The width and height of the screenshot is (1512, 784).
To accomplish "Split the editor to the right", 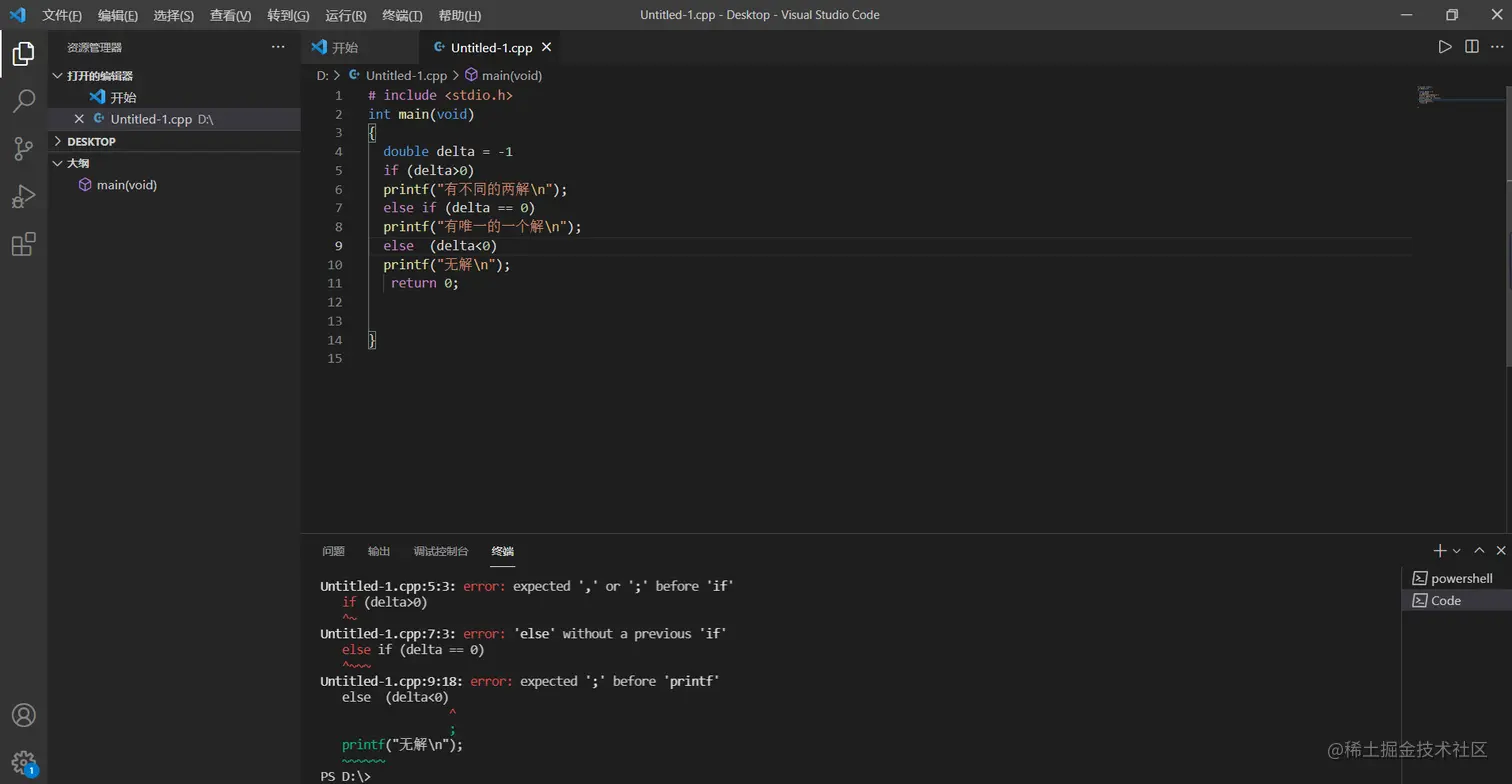I will 1472,47.
